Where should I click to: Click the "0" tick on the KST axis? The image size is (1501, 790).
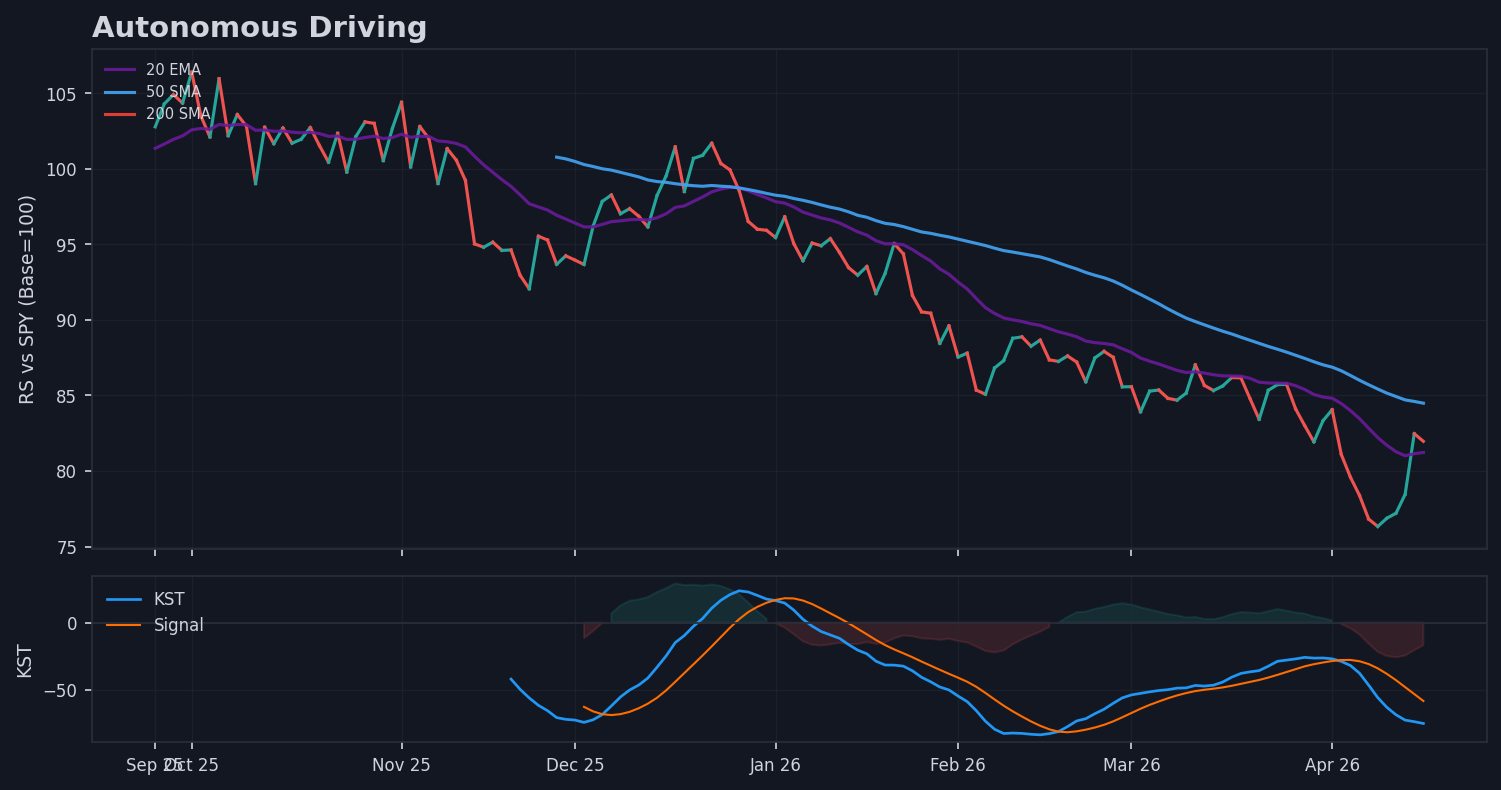(72, 623)
